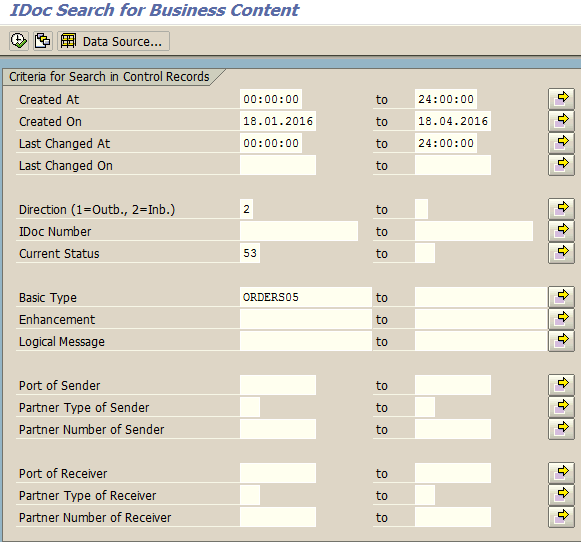Open the Data Source... button
This screenshot has height=542, width=581.
click(x=113, y=41)
